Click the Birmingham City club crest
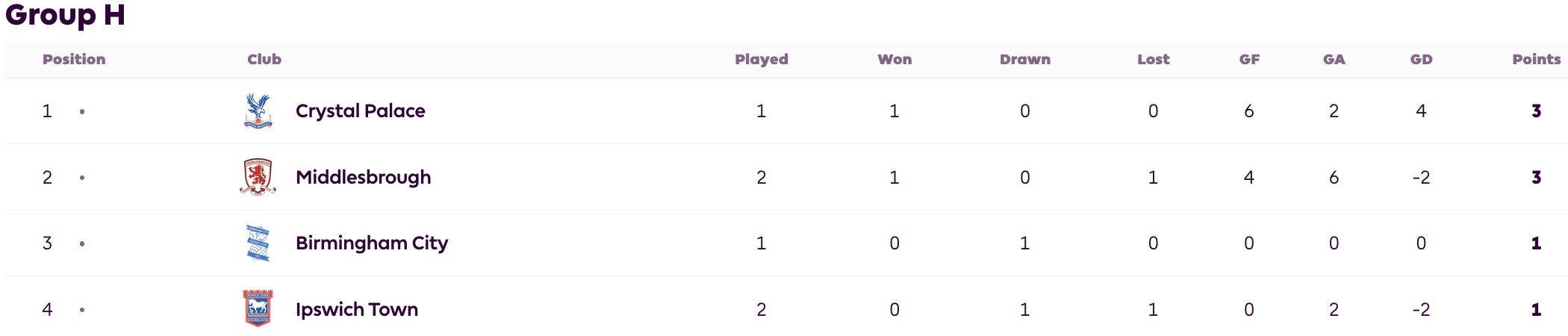Image resolution: width=1568 pixels, height=336 pixels. [x=258, y=243]
